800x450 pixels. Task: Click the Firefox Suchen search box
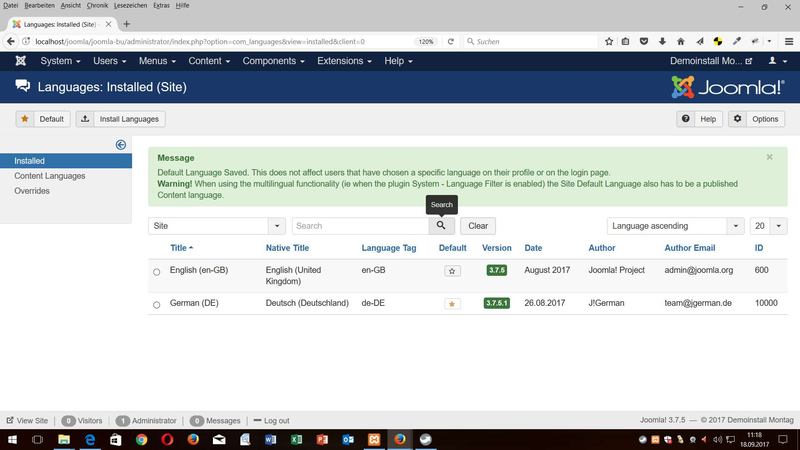click(531, 41)
